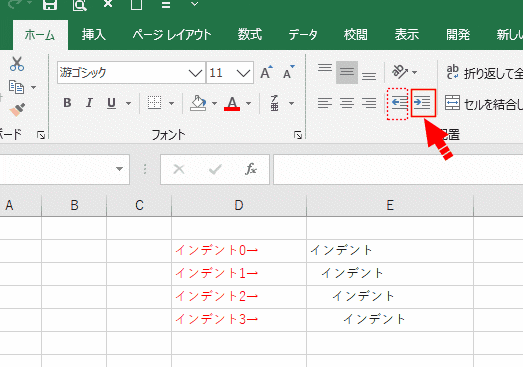Apply the fill color bucket
Image resolution: width=523 pixels, height=367 pixels.
(x=198, y=103)
